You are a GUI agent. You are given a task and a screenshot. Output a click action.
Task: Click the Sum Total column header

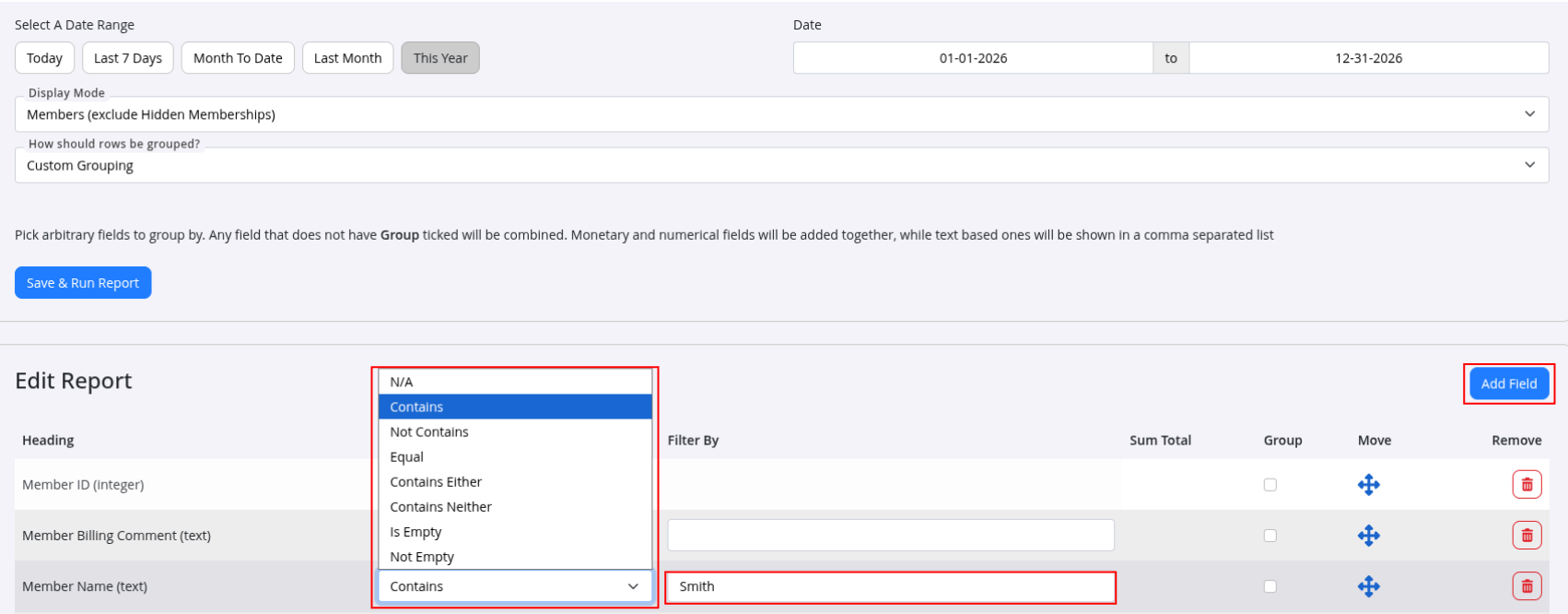(x=1161, y=441)
